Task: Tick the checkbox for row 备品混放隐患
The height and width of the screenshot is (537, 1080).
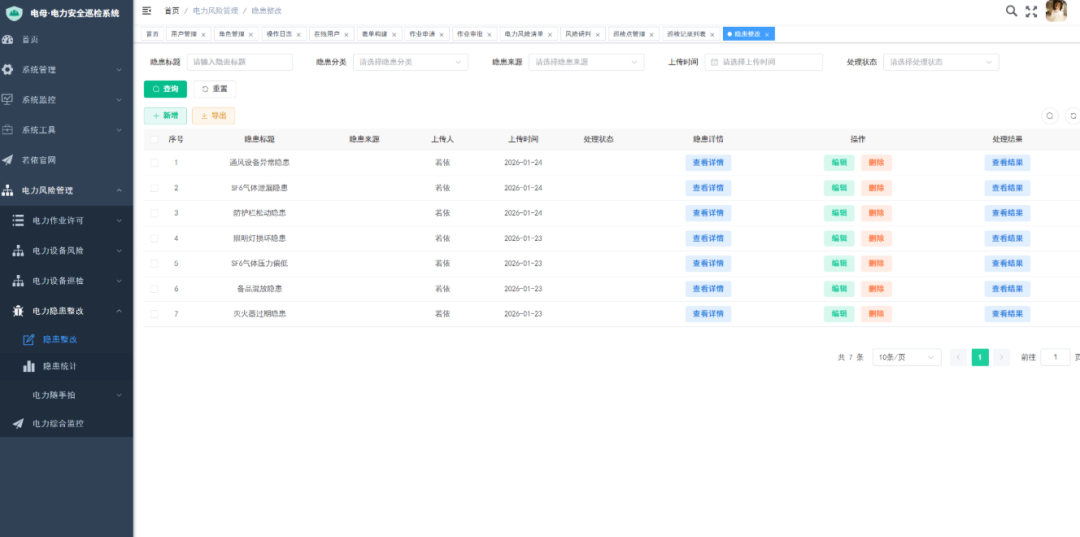Action: tap(154, 288)
